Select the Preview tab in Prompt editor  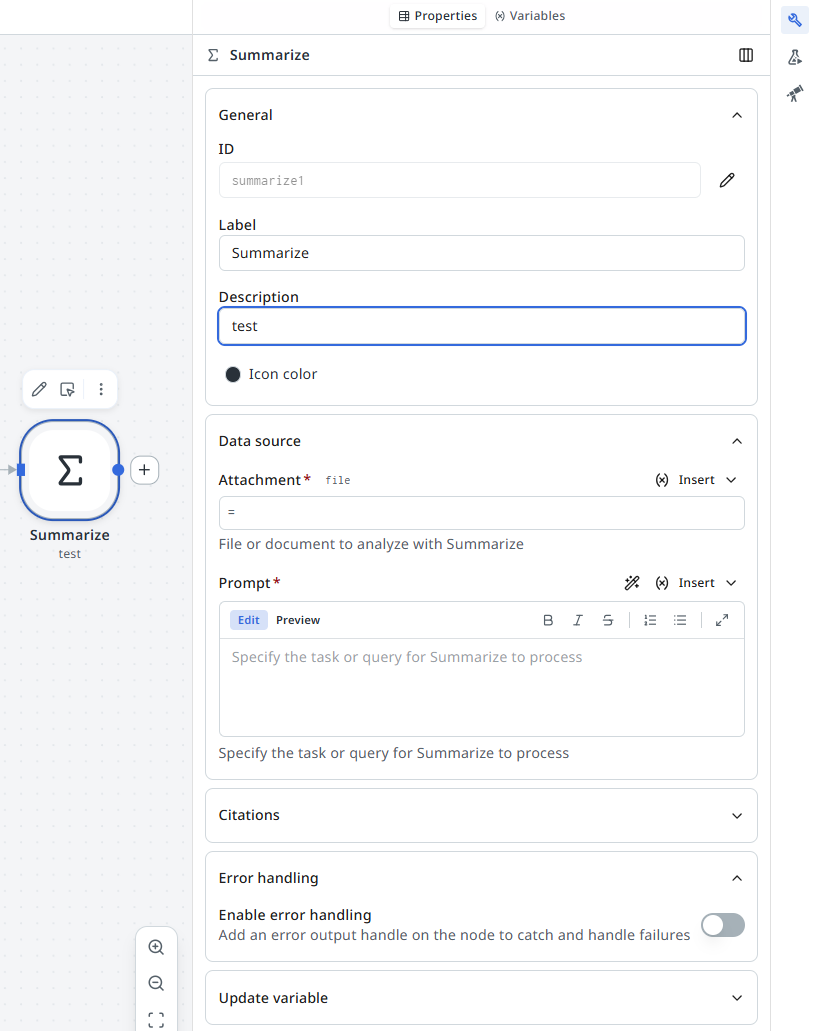(x=298, y=620)
